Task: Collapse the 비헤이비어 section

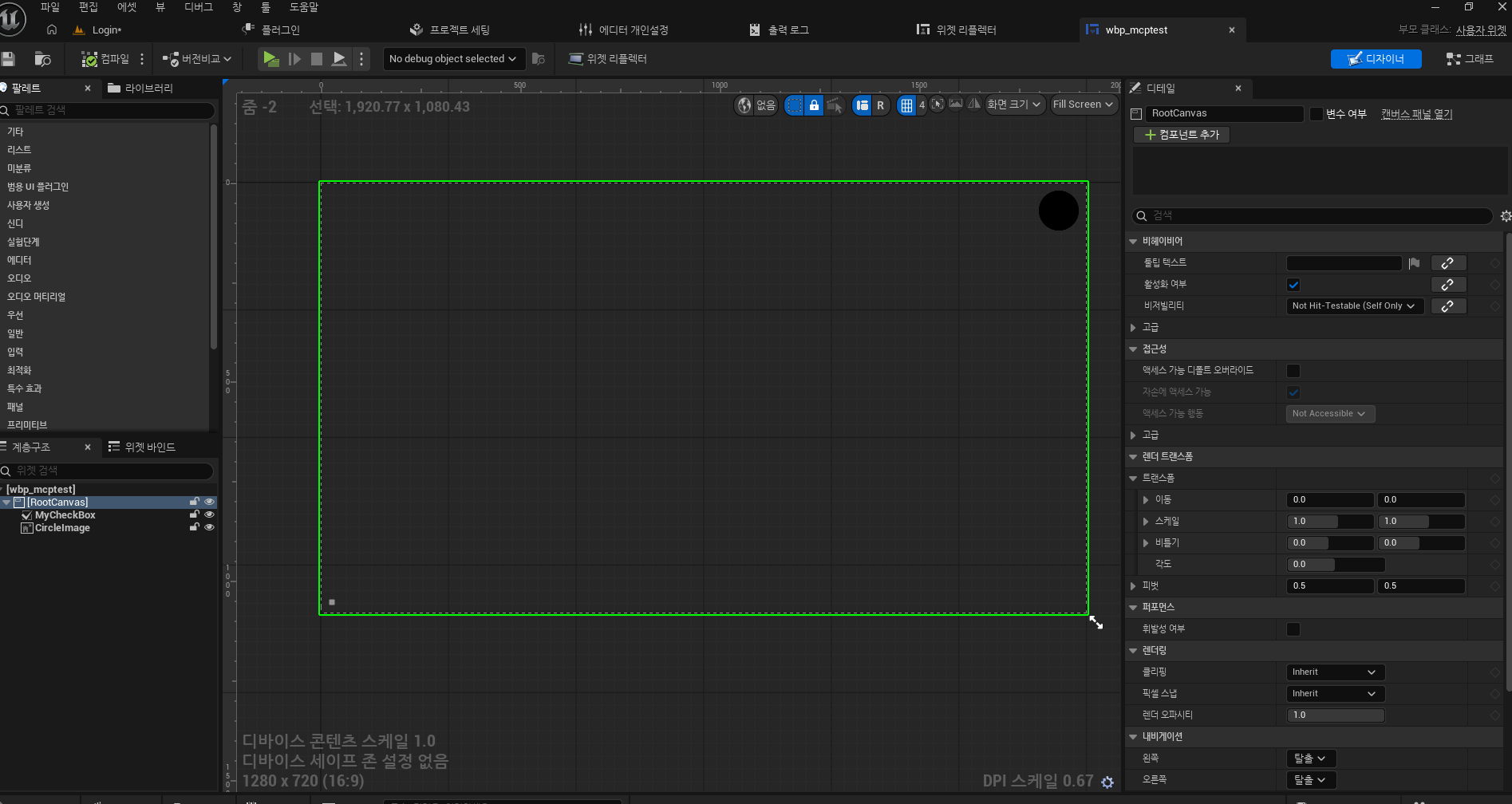Action: (x=1133, y=242)
